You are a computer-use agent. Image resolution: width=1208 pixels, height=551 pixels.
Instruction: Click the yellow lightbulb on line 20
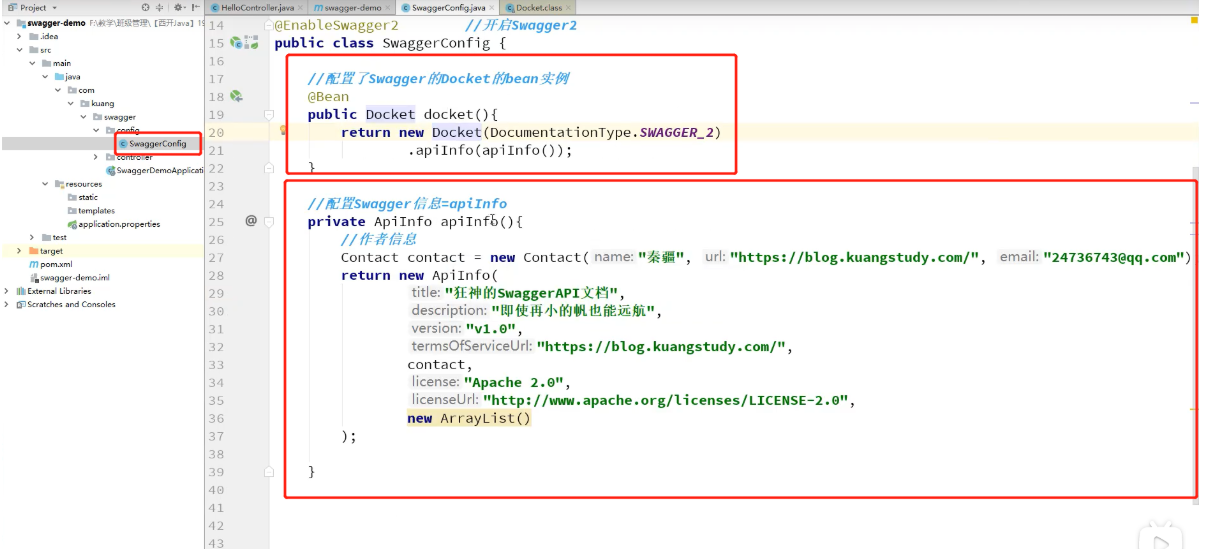284,130
